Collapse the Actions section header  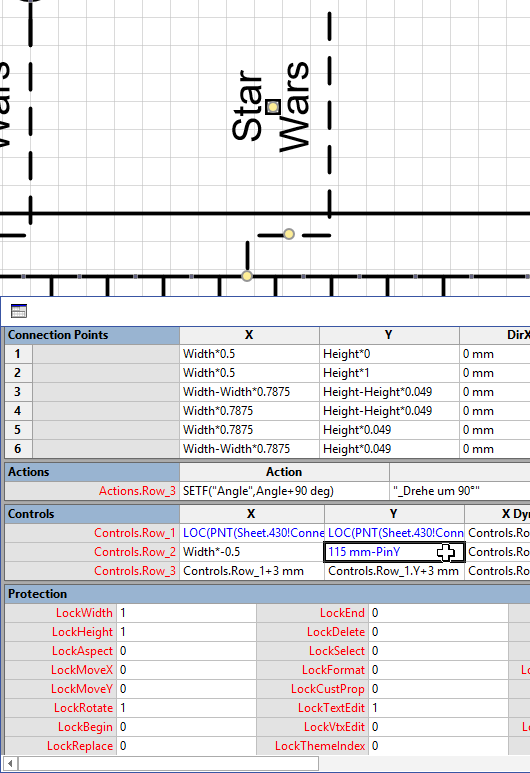pyautogui.click(x=92, y=472)
